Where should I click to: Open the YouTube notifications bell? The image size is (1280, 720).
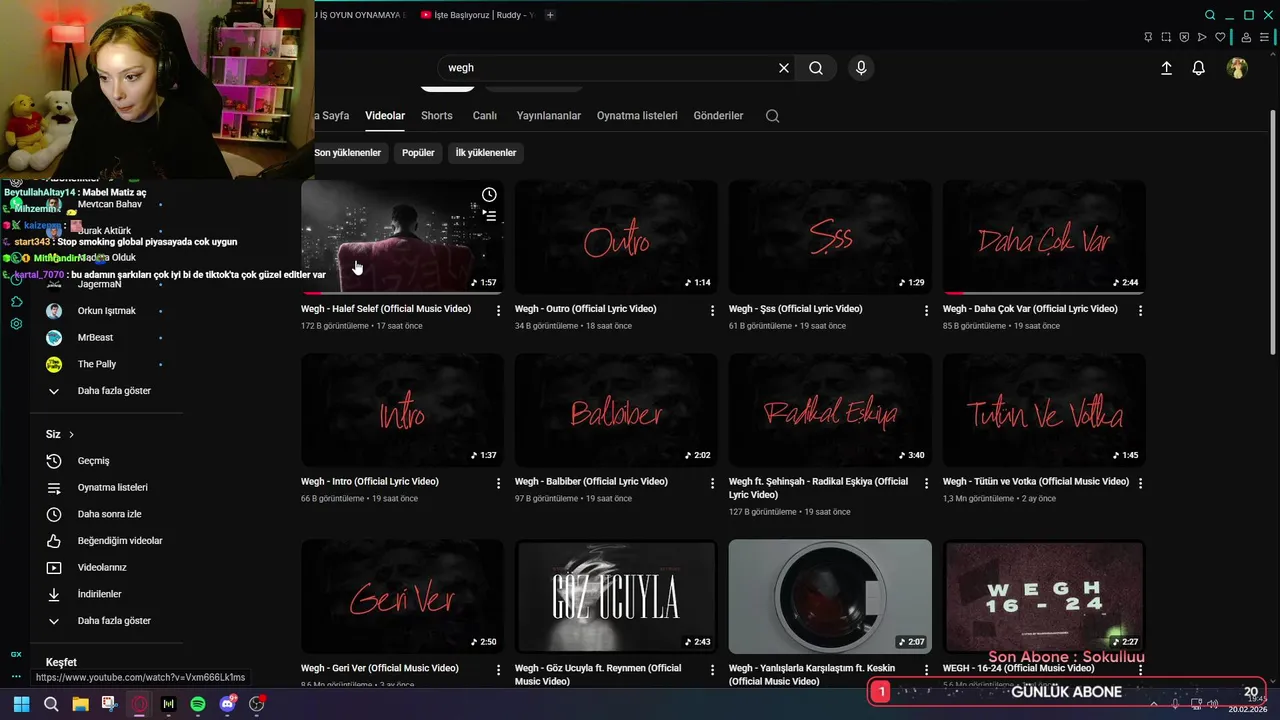(x=1198, y=68)
